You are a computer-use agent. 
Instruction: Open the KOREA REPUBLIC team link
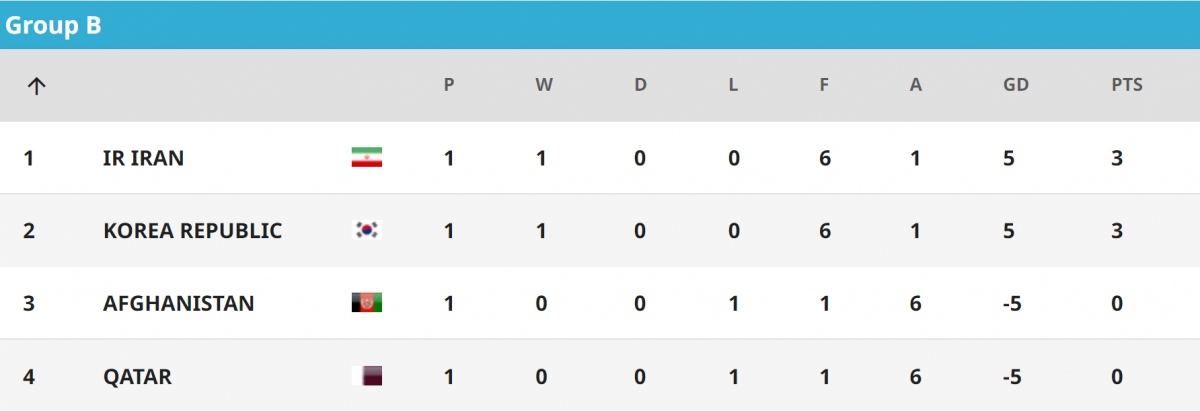pos(192,231)
